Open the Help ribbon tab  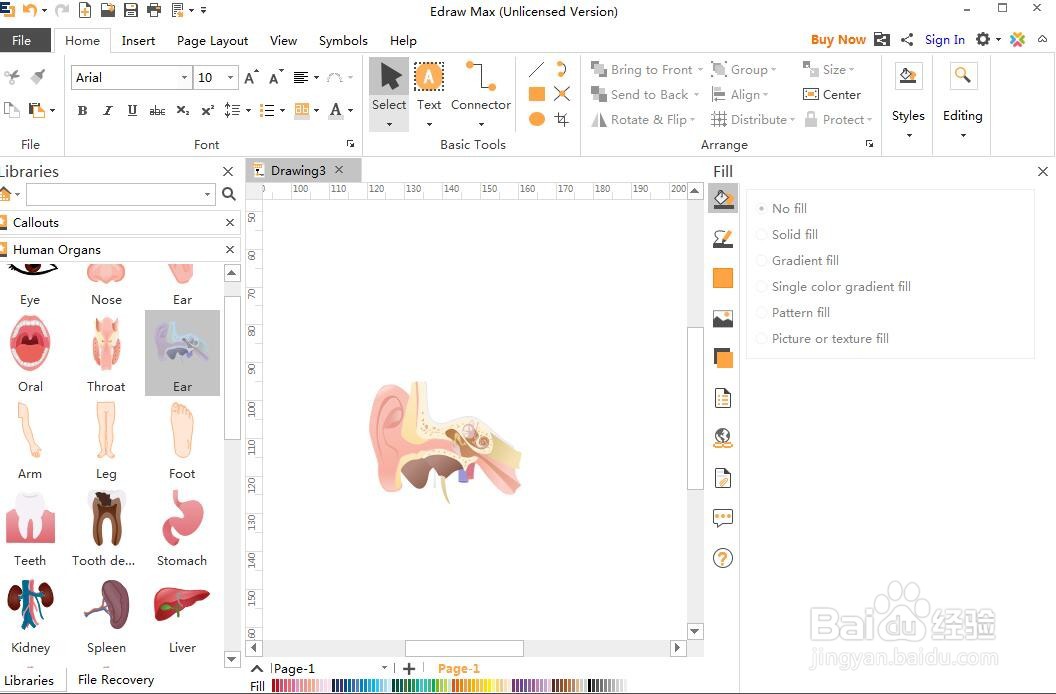coord(403,40)
